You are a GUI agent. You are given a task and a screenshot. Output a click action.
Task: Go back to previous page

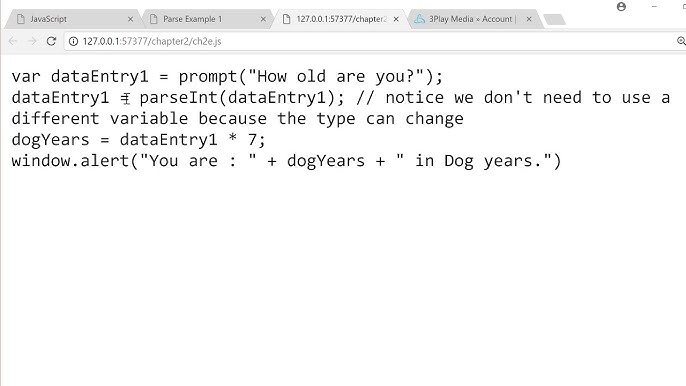[x=13, y=41]
